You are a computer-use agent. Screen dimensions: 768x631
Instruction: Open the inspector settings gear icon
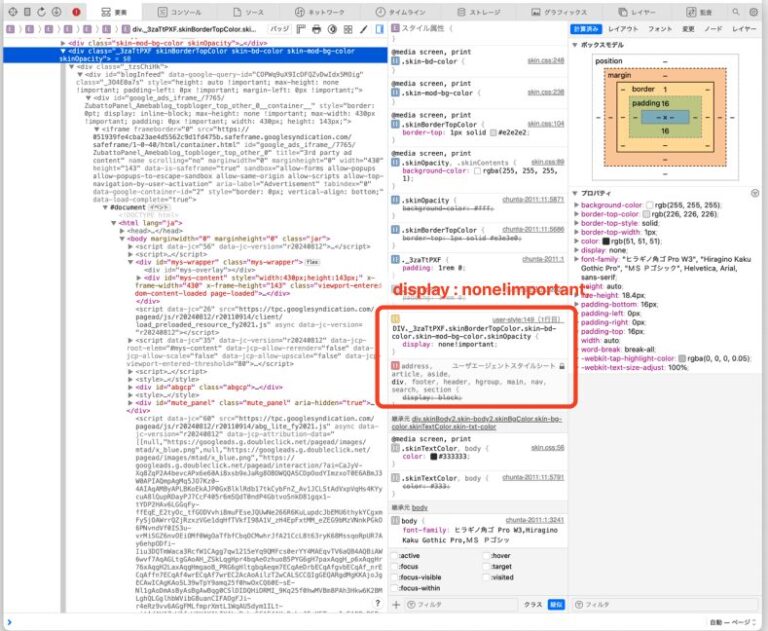[753, 12]
